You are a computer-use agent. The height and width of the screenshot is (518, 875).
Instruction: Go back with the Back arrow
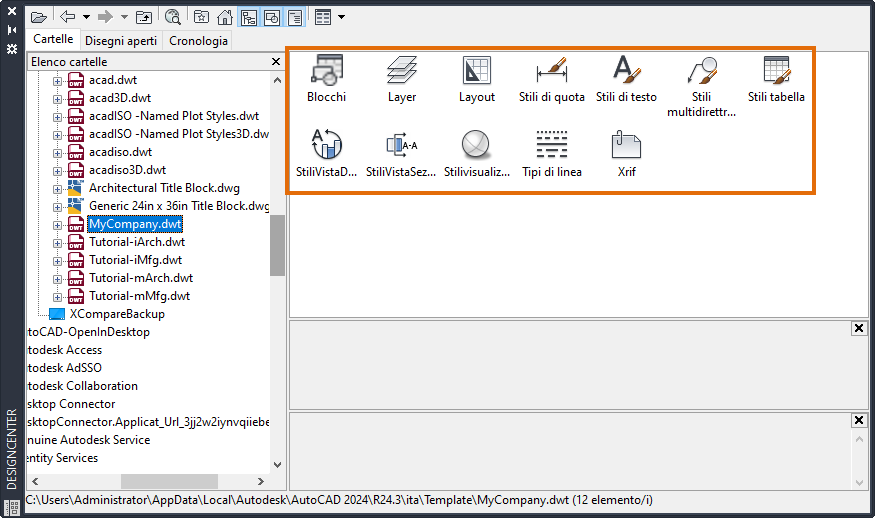68,17
